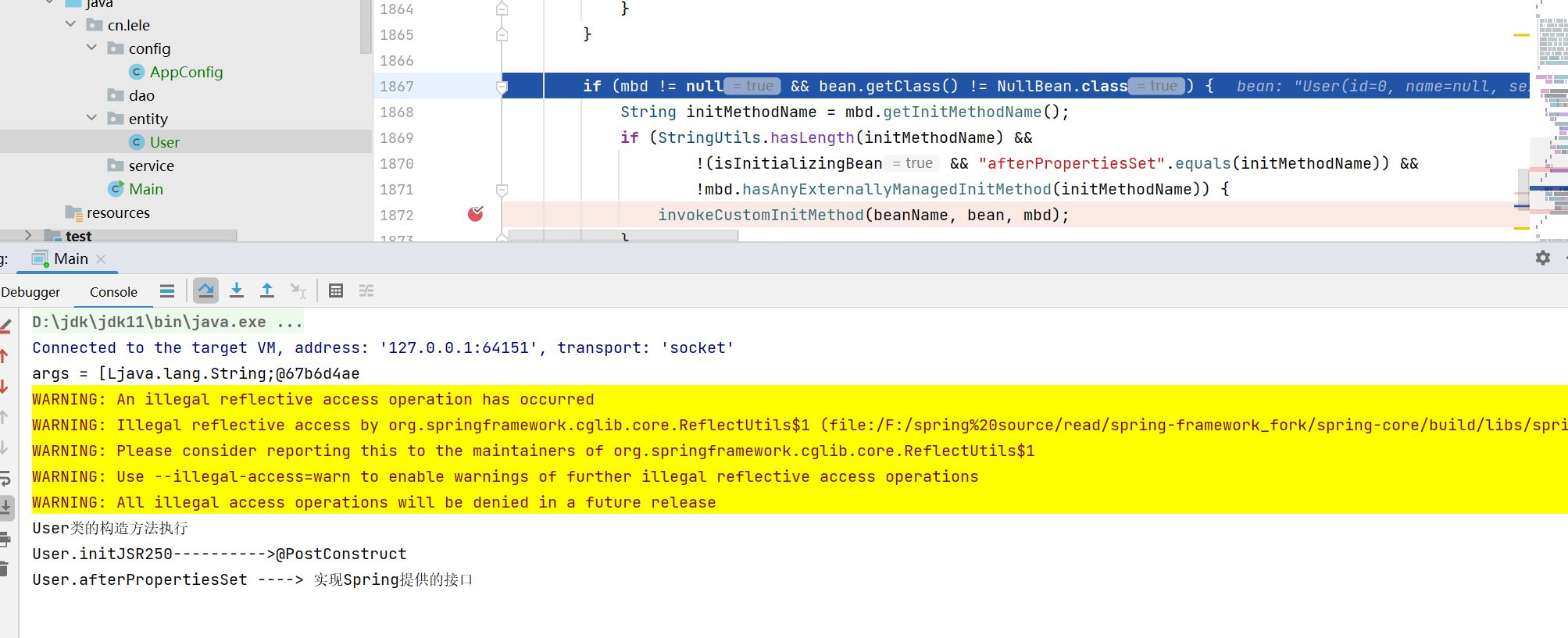Click StringUtils.hasLength on line 1869
The image size is (1568, 638).
(x=755, y=137)
